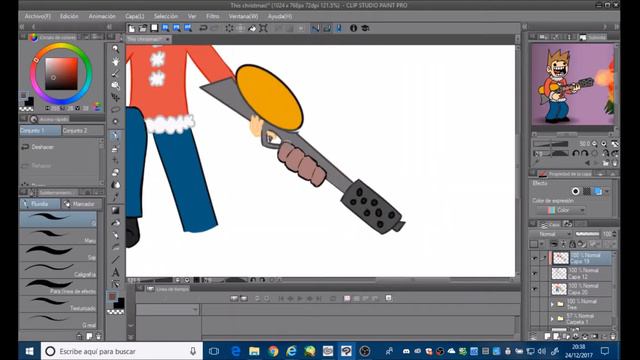The width and height of the screenshot is (640, 360).
Task: Open the Archivo menu
Action: click(37, 16)
